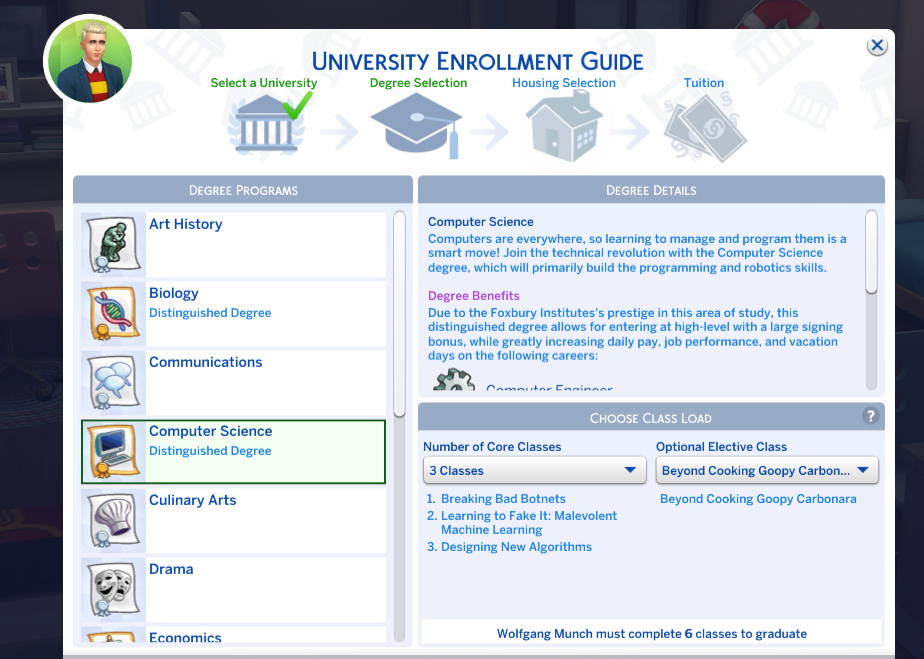Select the Communications degree program
Screen dimensions: 924x659
click(233, 383)
